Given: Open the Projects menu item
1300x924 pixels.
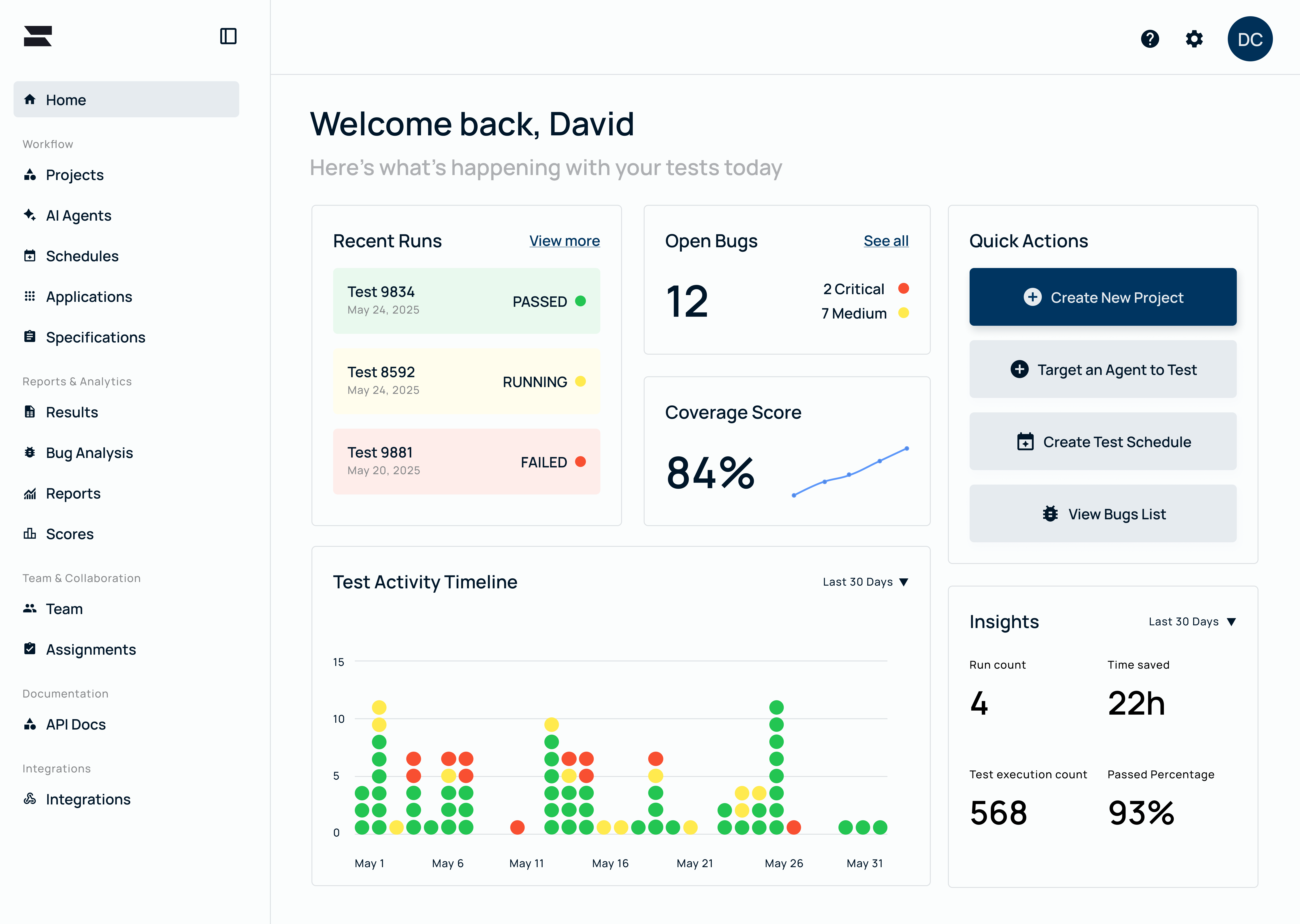Looking at the screenshot, I should (x=74, y=175).
